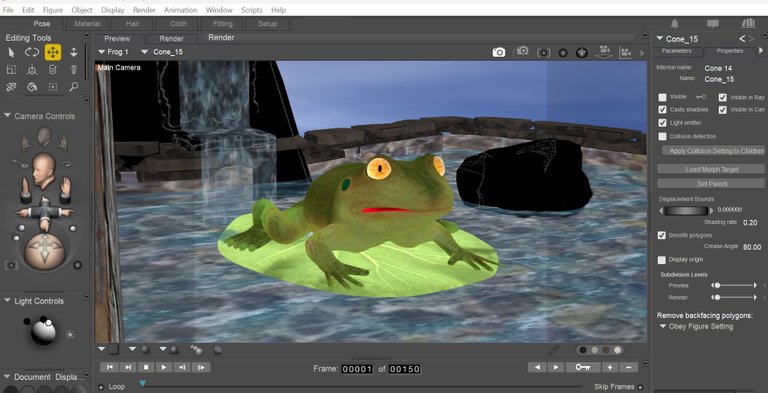Enable the Visible checkbox
Screen dimensions: 768x393
click(x=662, y=97)
